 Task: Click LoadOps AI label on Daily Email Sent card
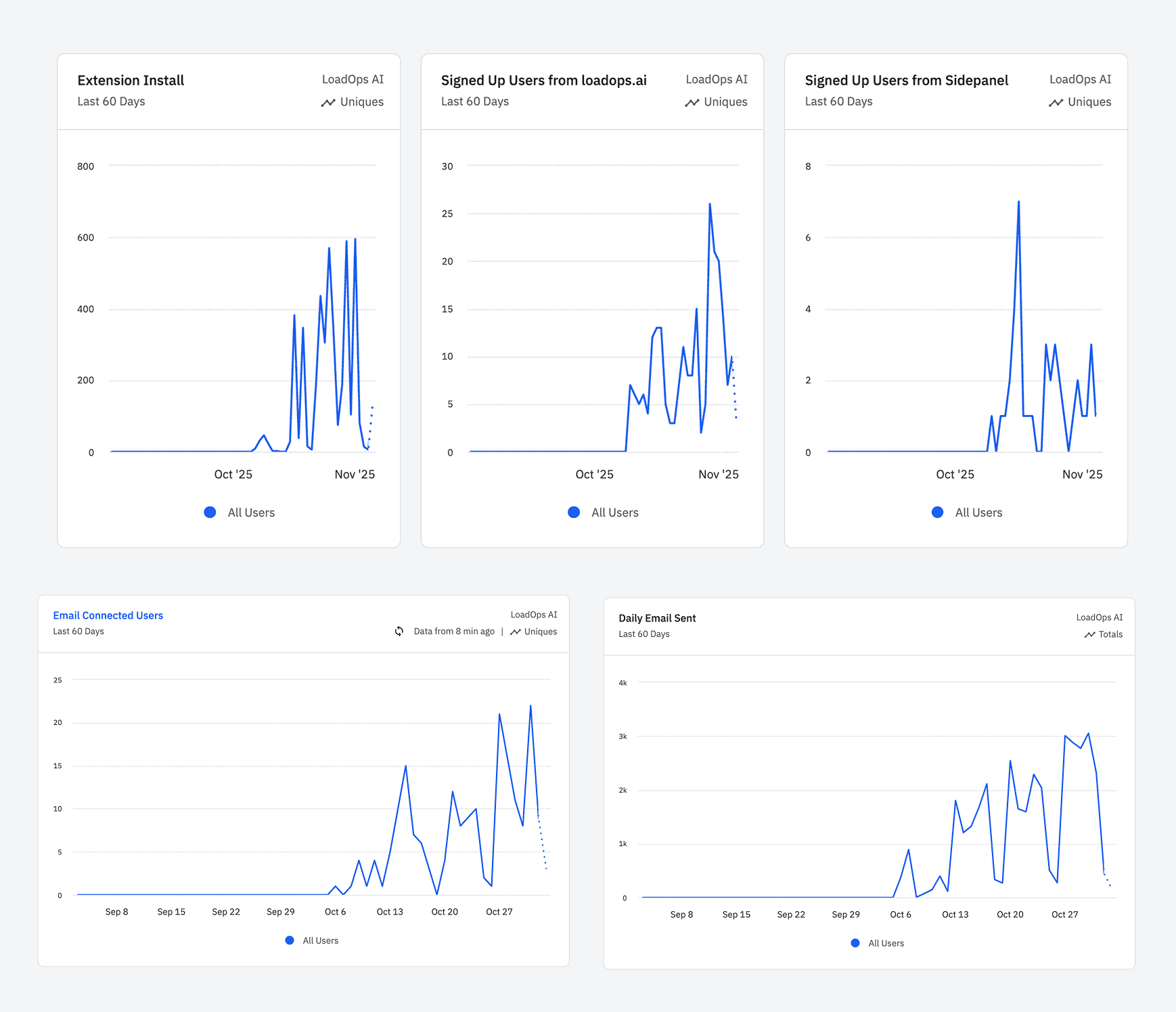click(x=1100, y=617)
